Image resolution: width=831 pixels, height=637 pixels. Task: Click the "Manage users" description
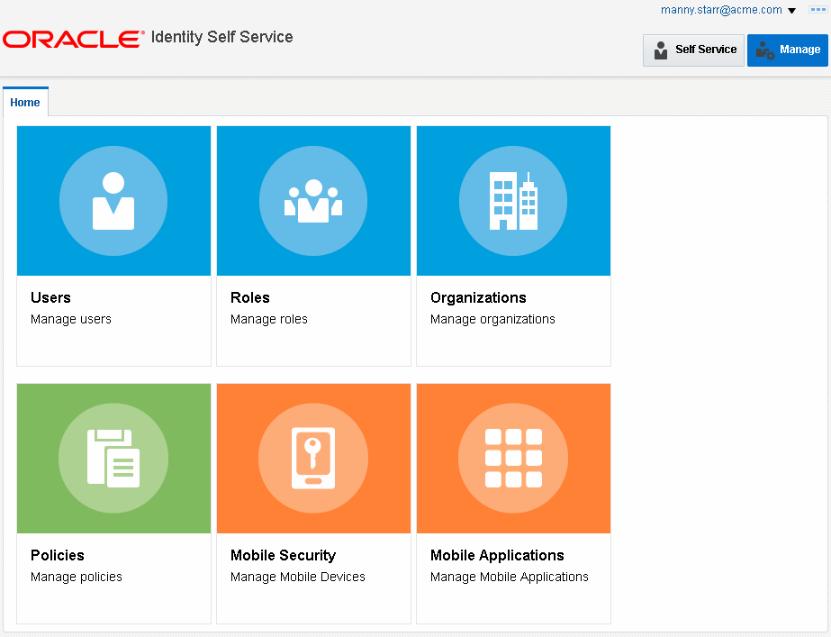(x=71, y=319)
